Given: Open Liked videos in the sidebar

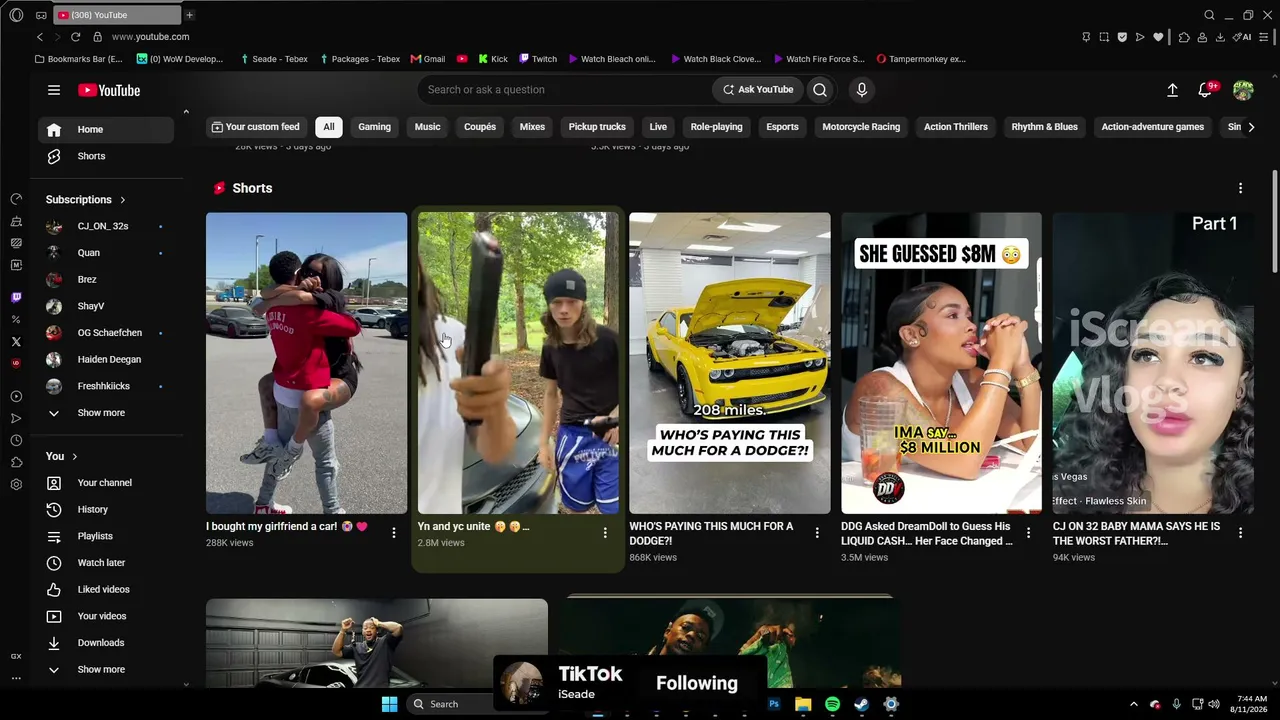Looking at the screenshot, I should [x=106, y=590].
